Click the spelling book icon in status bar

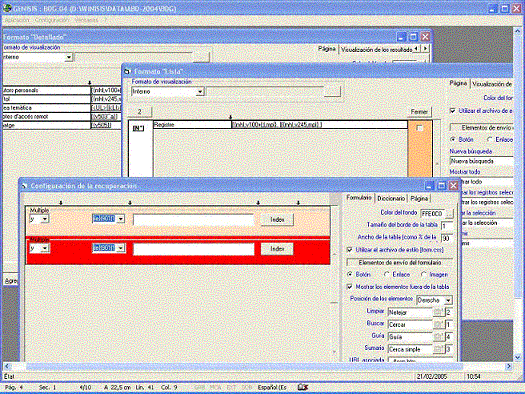tap(302, 387)
